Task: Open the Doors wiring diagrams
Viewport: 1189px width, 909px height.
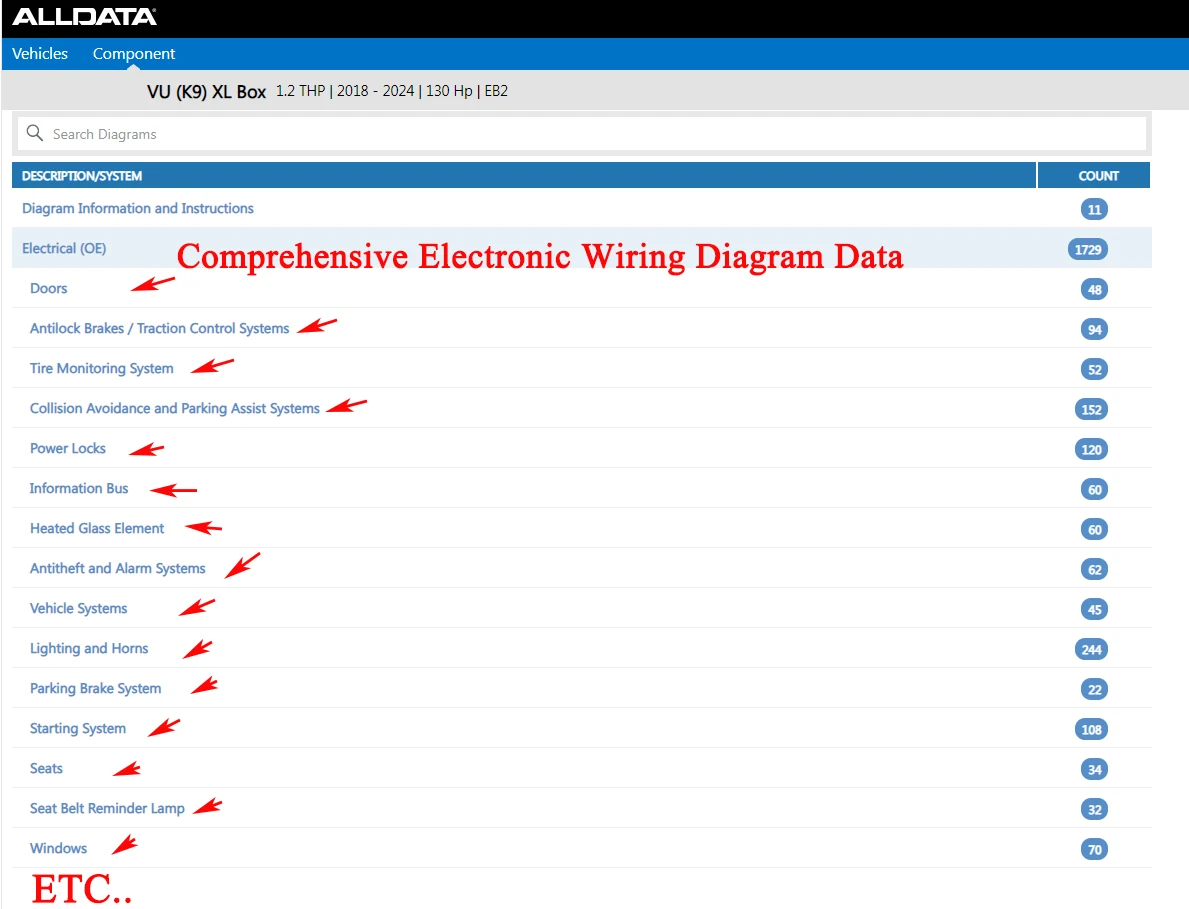Action: pos(49,288)
